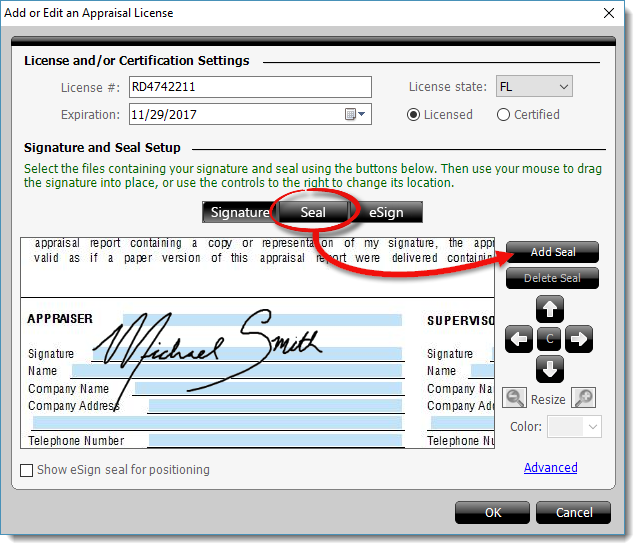Screen dimensions: 640x550
Task: Open the Advanced link
Action: coord(551,468)
